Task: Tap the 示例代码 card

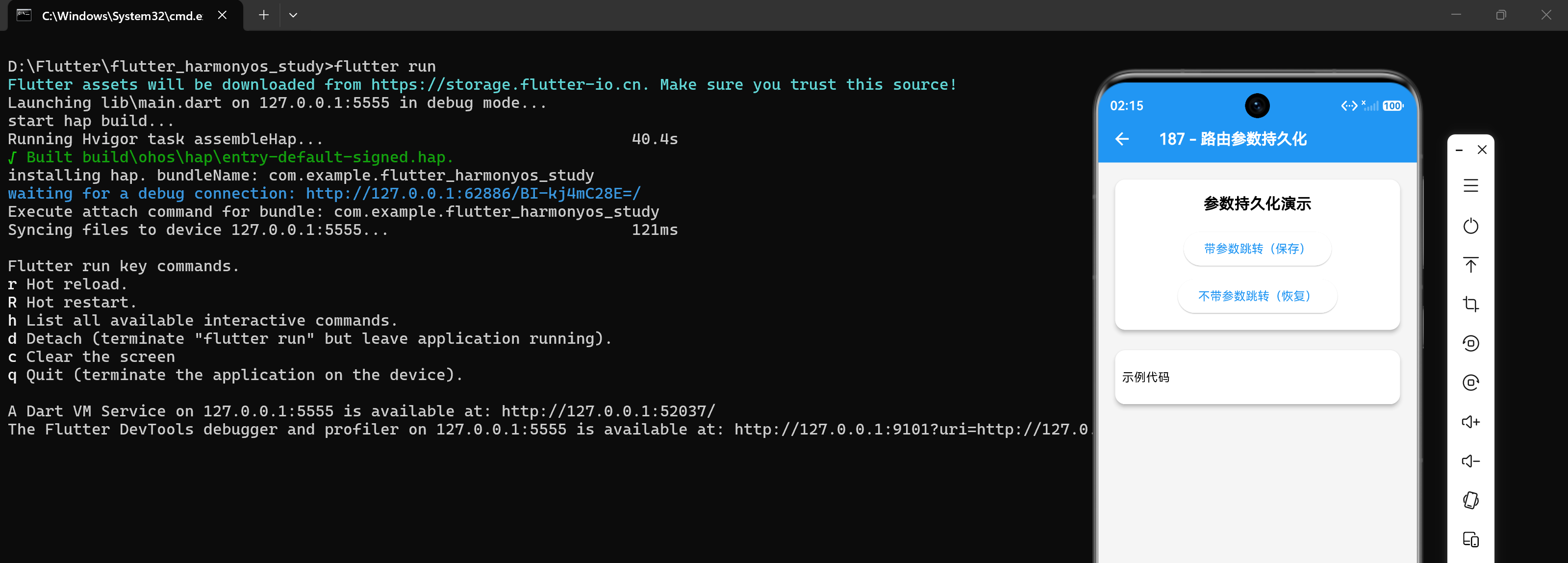Action: pyautogui.click(x=1257, y=377)
